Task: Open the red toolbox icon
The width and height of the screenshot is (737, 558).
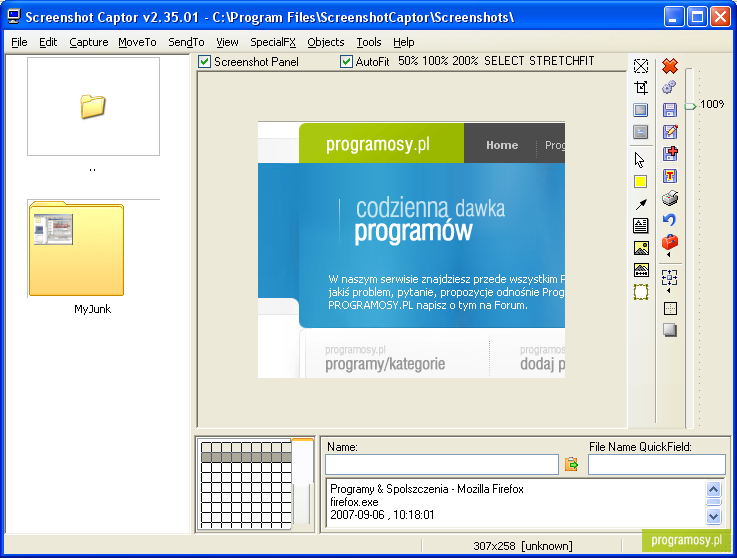Action: (x=670, y=242)
